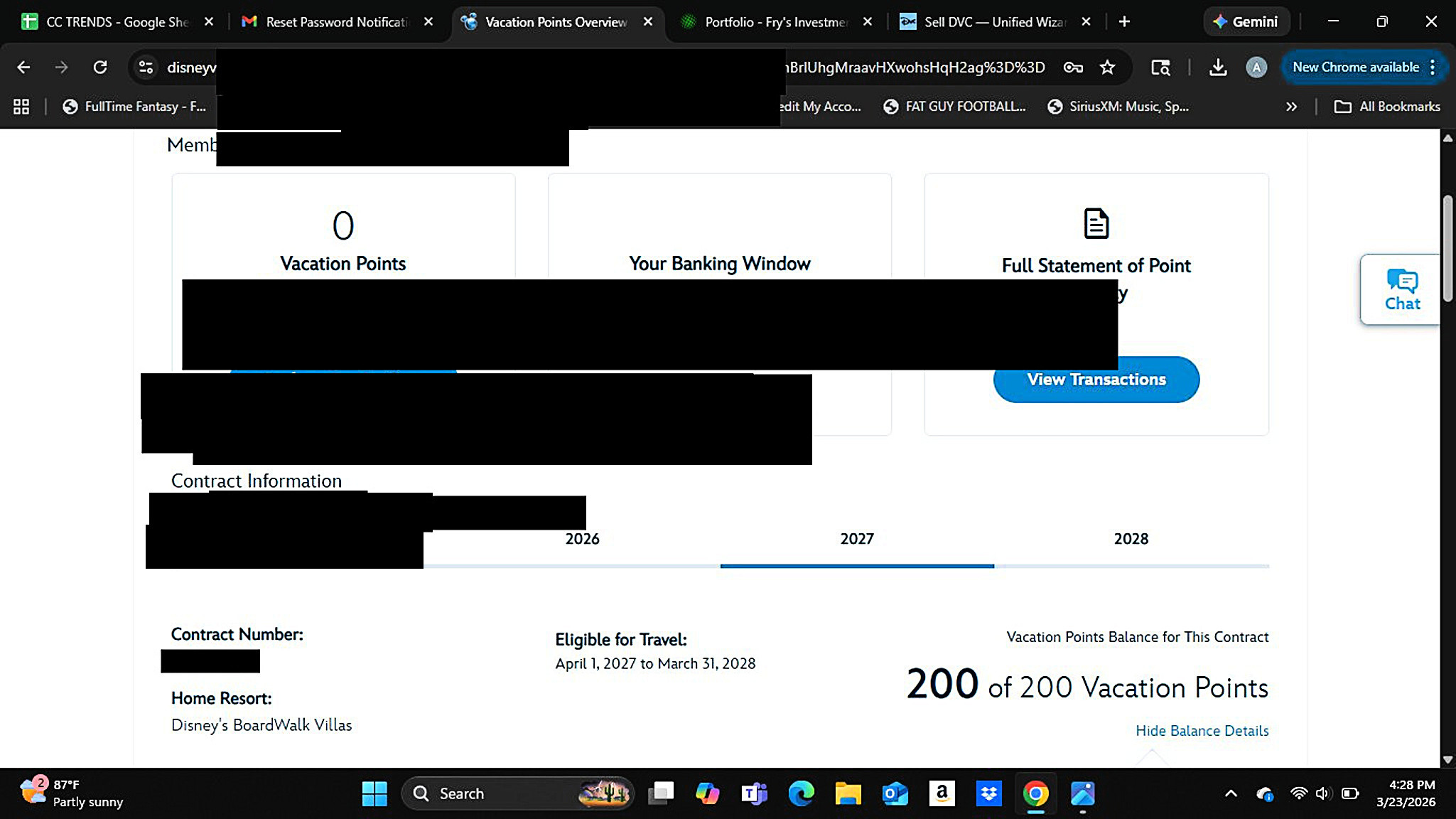Open Chrome downloads icon
The width and height of the screenshot is (1456, 819).
coord(1217,68)
